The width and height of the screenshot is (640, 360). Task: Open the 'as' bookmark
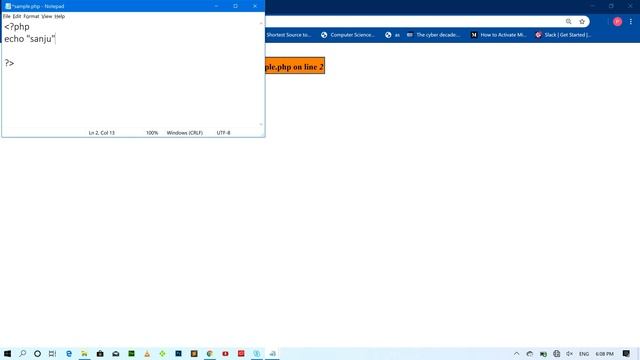(x=392, y=35)
